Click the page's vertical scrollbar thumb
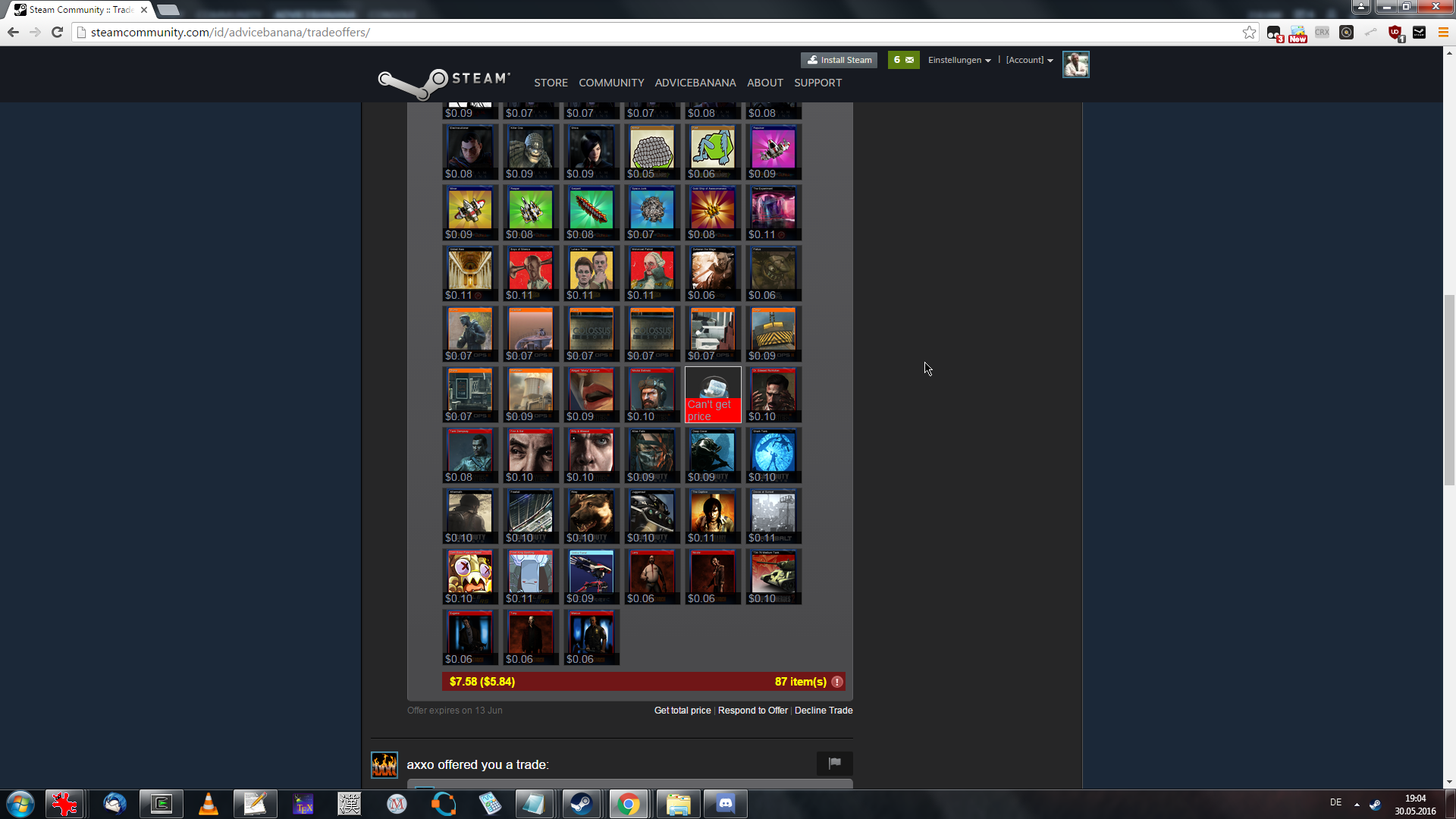 point(1449,391)
